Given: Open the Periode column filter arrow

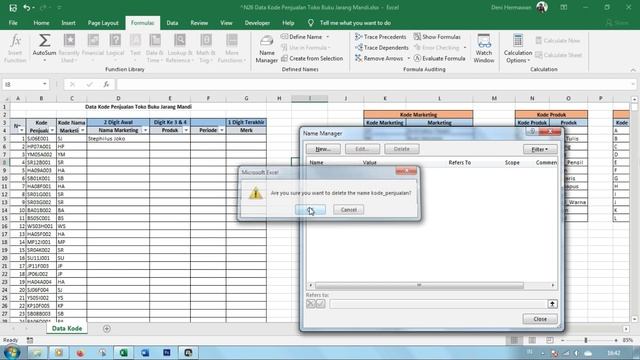Looking at the screenshot, I should (x=222, y=130).
